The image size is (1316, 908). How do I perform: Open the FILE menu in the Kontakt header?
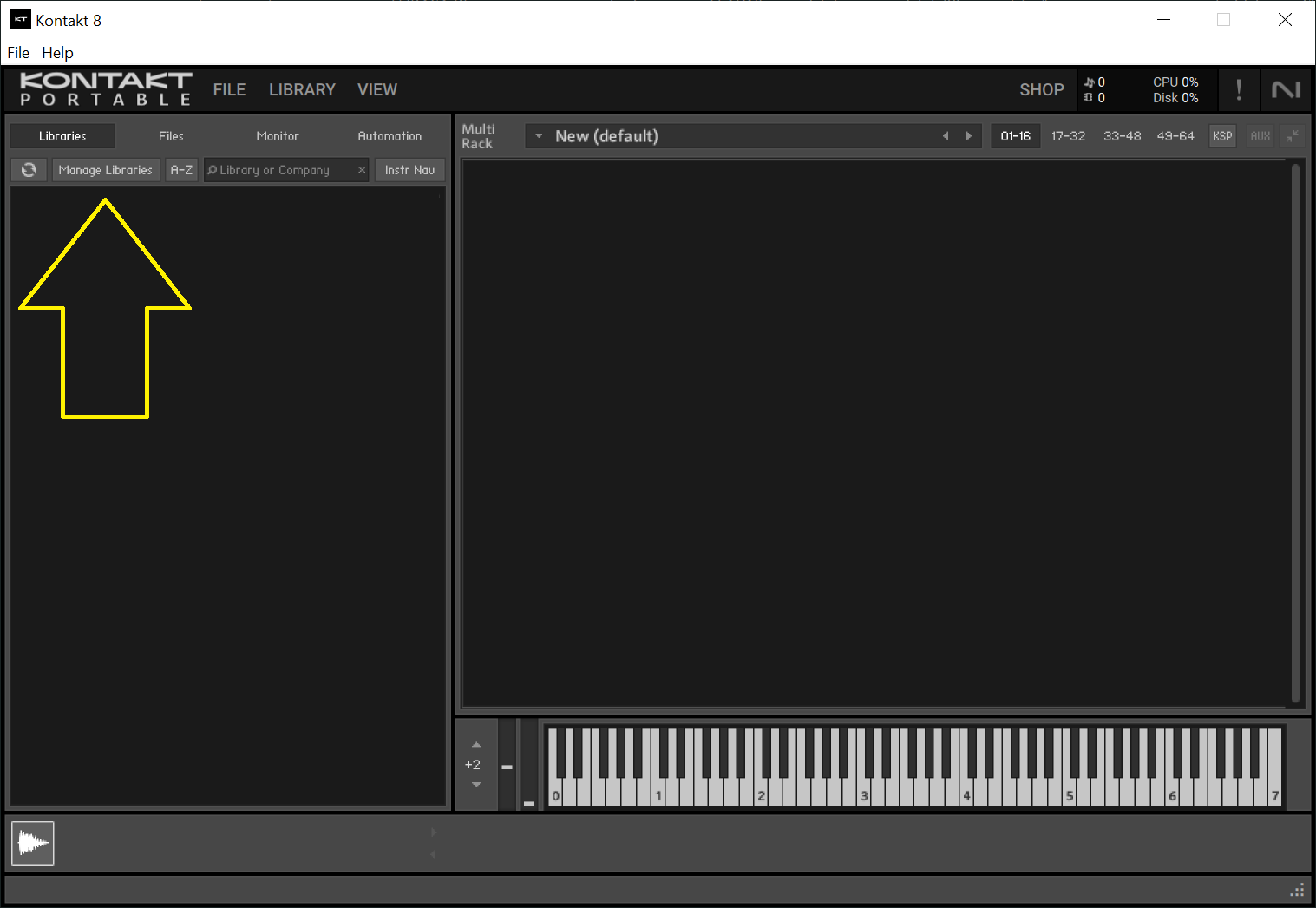click(229, 90)
